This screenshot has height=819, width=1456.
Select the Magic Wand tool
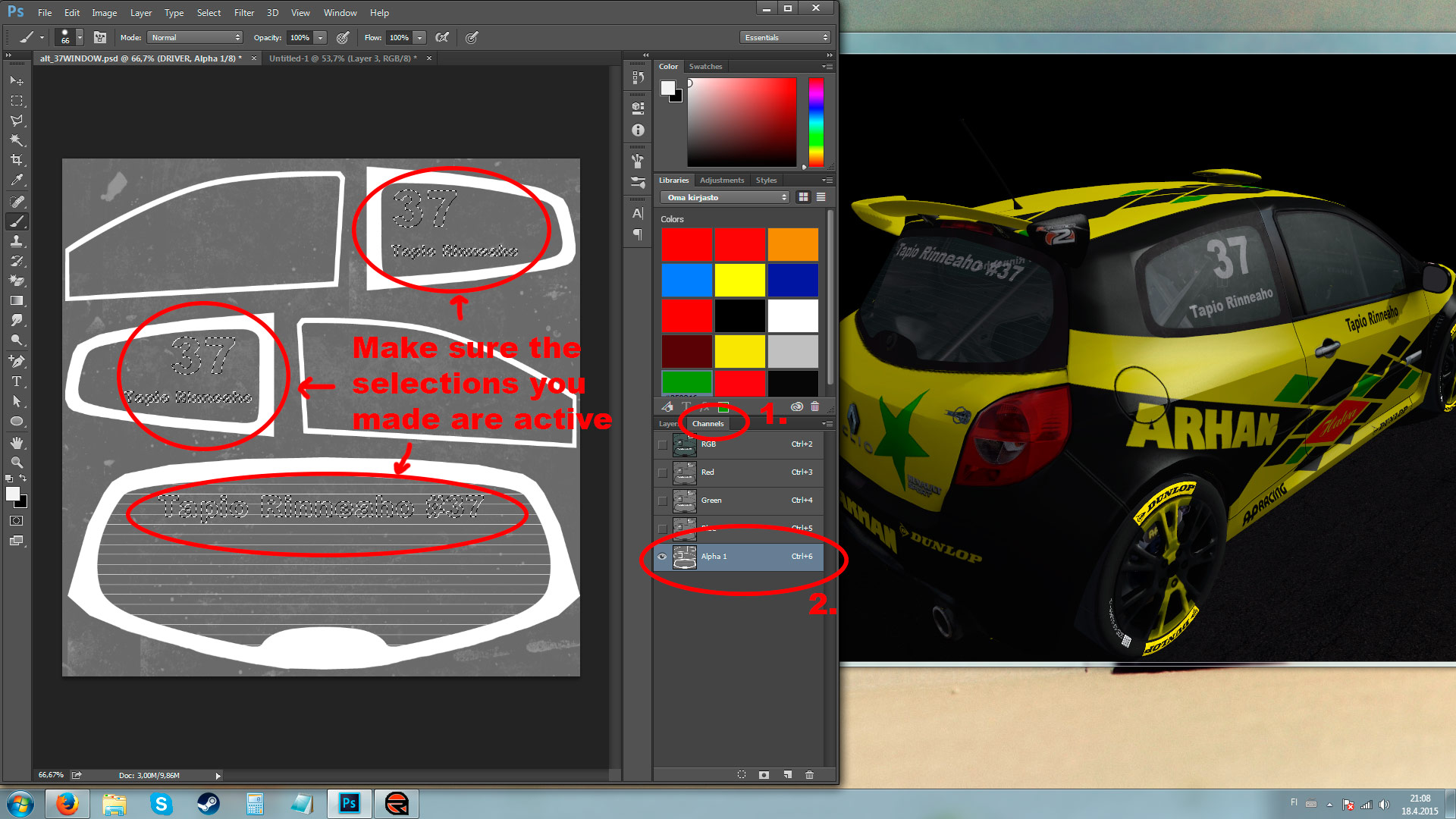tap(16, 140)
